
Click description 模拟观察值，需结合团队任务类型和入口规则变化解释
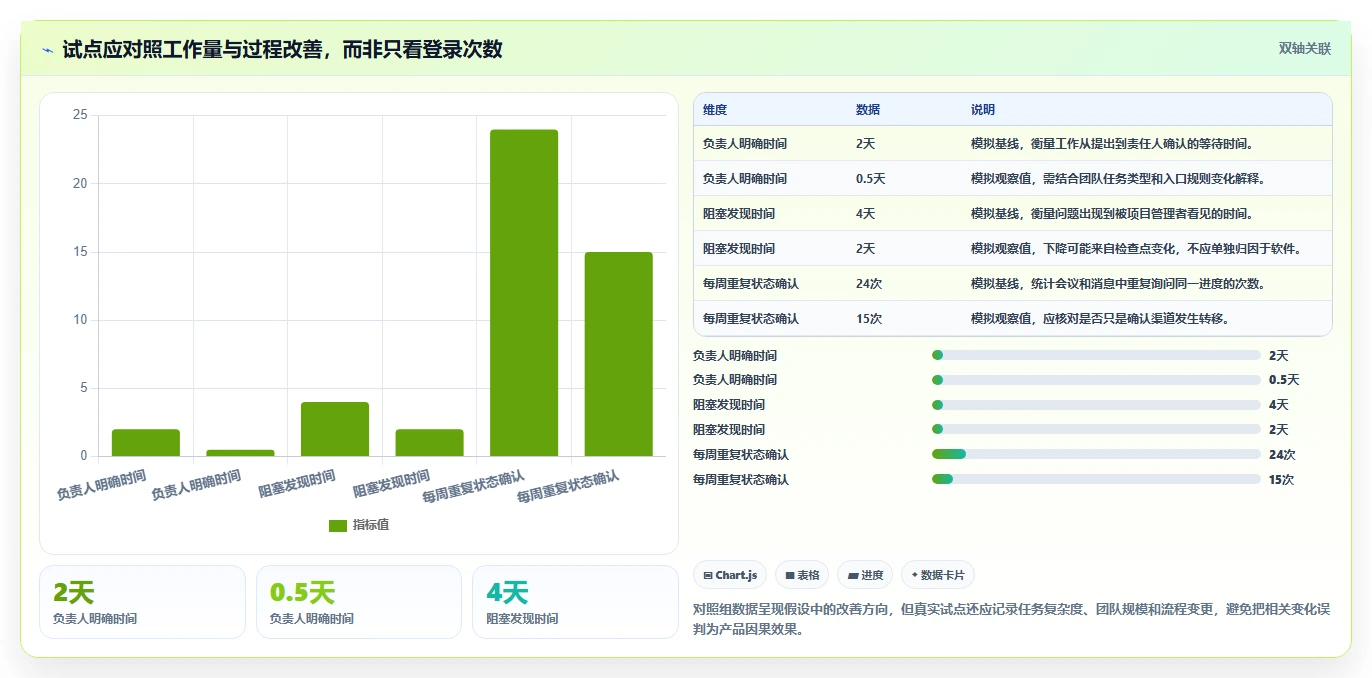1118,179
